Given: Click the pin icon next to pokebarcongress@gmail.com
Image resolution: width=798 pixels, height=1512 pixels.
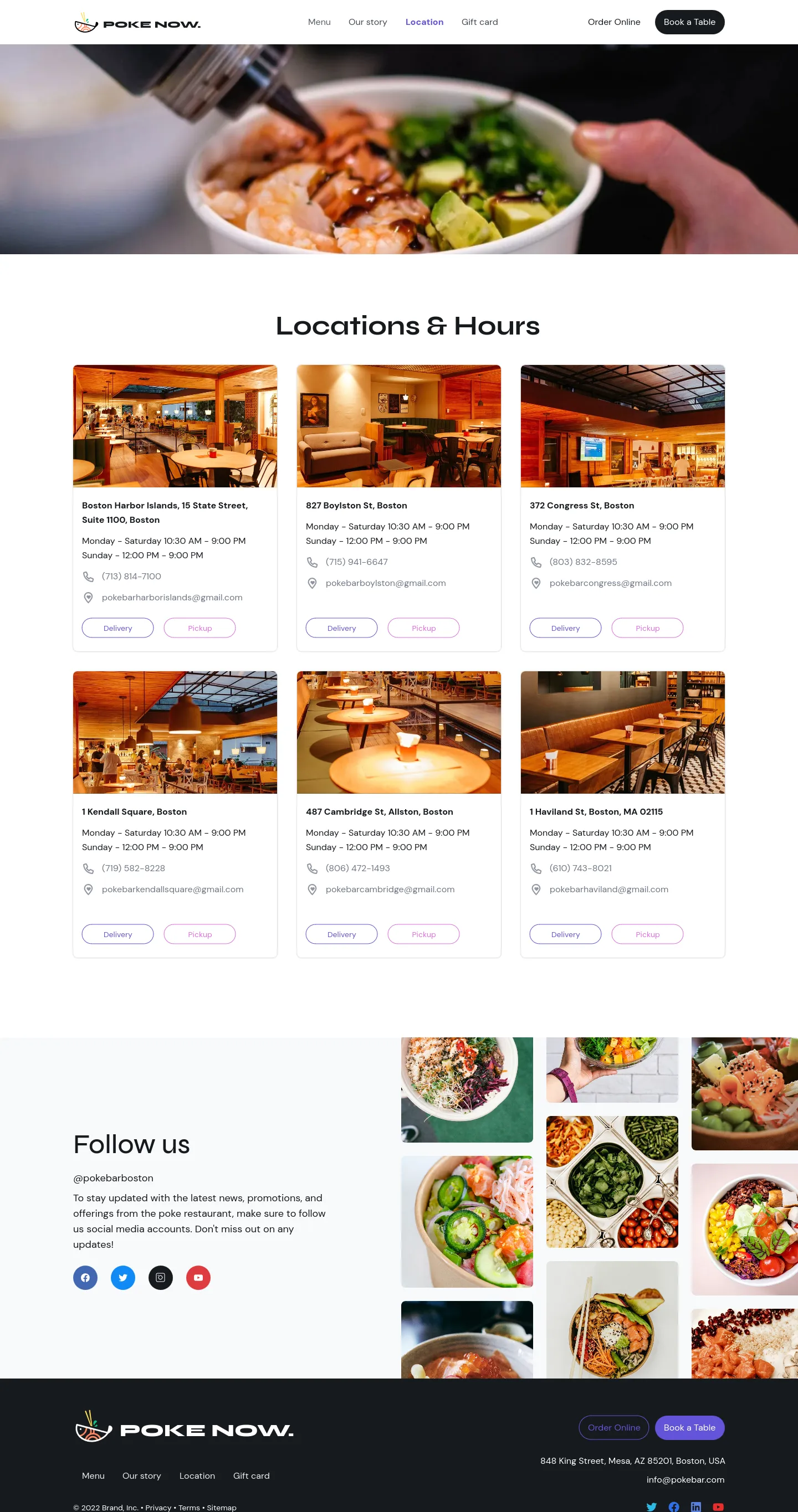Looking at the screenshot, I should pyautogui.click(x=536, y=583).
